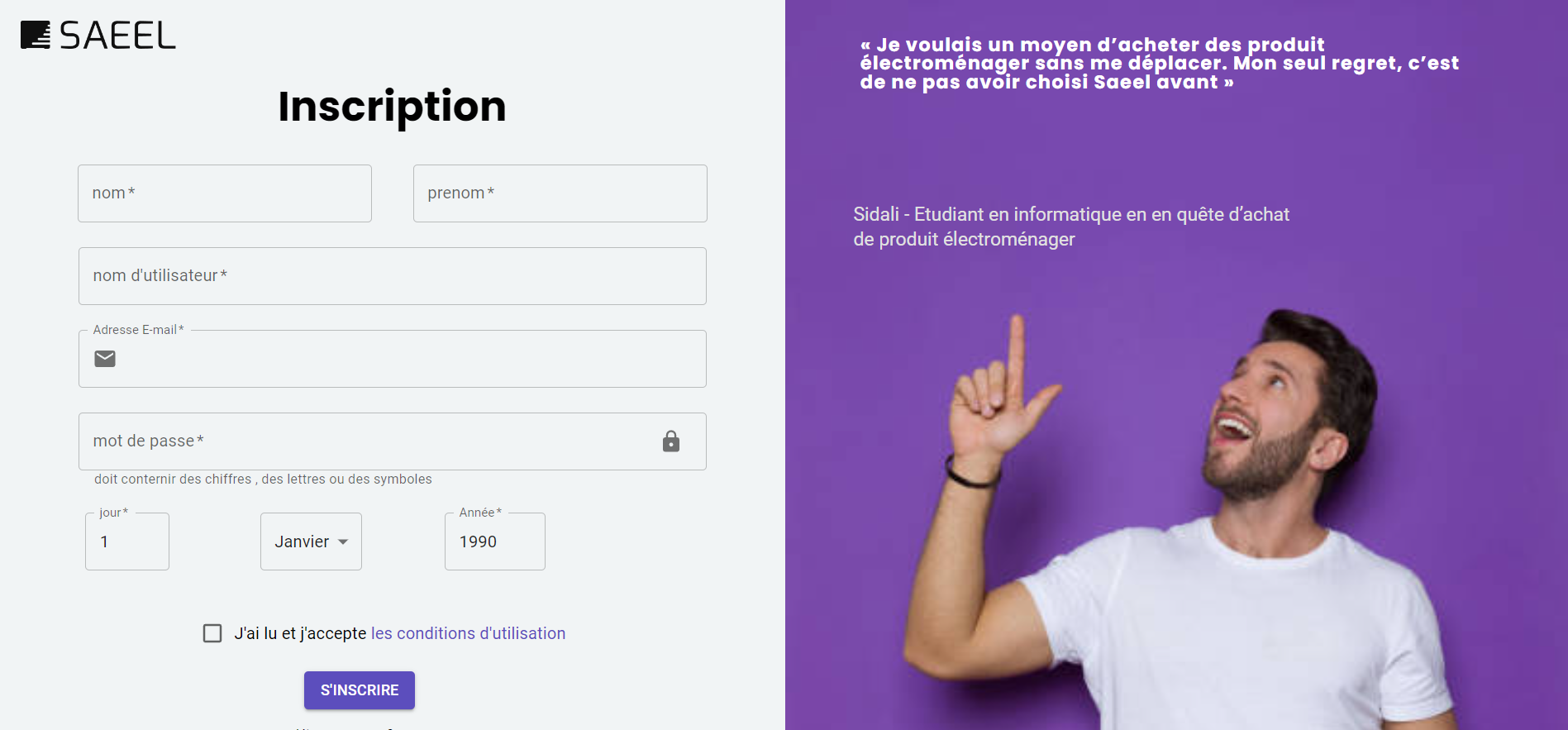Focus the nom input field
The height and width of the screenshot is (730, 1568).
click(x=225, y=193)
